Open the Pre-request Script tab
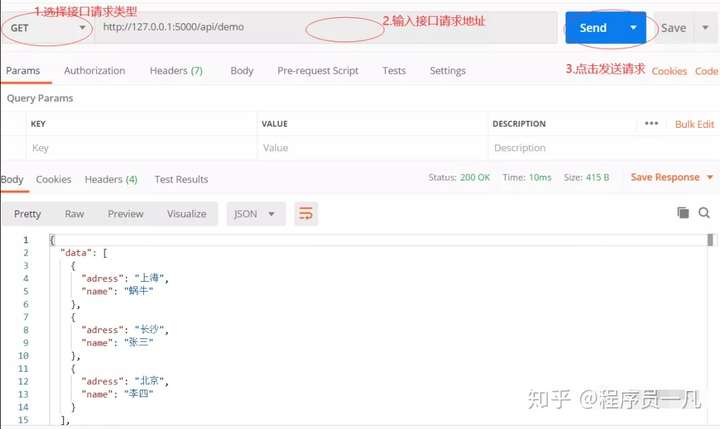720x429 pixels. [318, 71]
